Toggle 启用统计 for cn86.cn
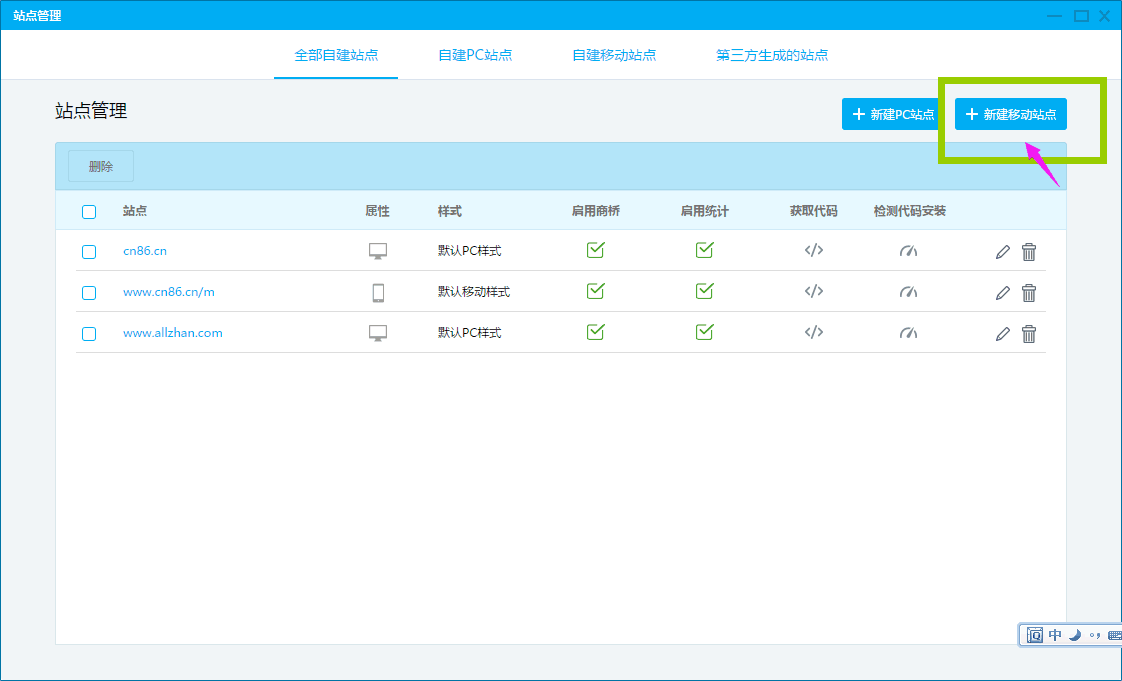 [x=705, y=250]
